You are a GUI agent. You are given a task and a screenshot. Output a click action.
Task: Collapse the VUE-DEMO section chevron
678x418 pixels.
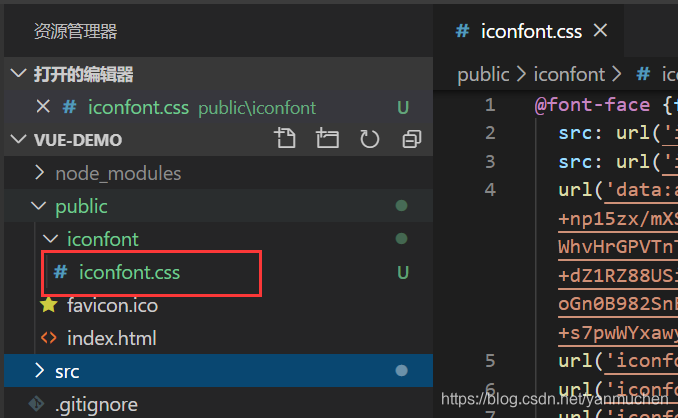point(19,139)
